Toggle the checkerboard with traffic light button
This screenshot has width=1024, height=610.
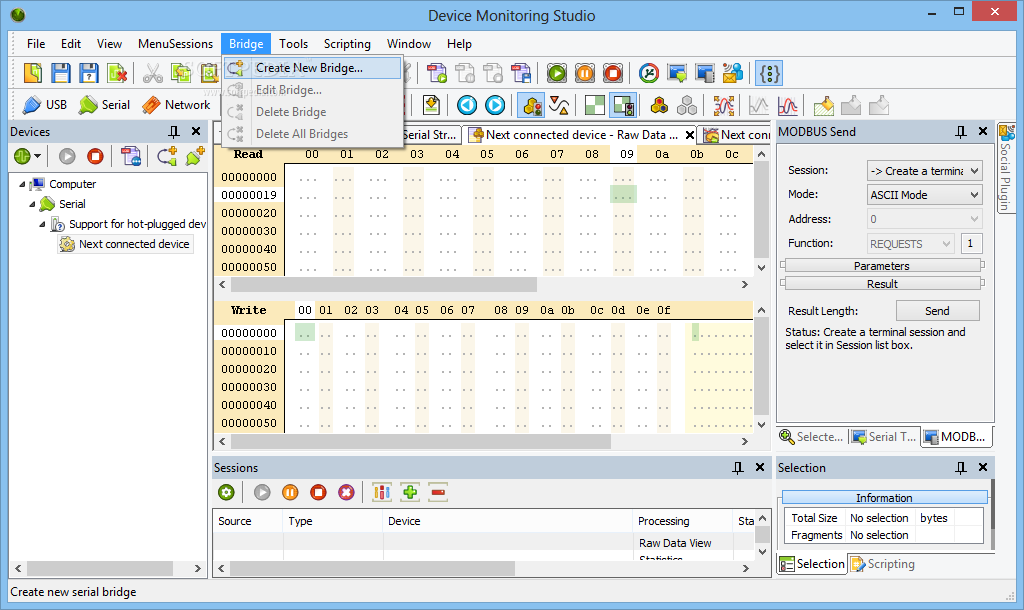pos(623,105)
